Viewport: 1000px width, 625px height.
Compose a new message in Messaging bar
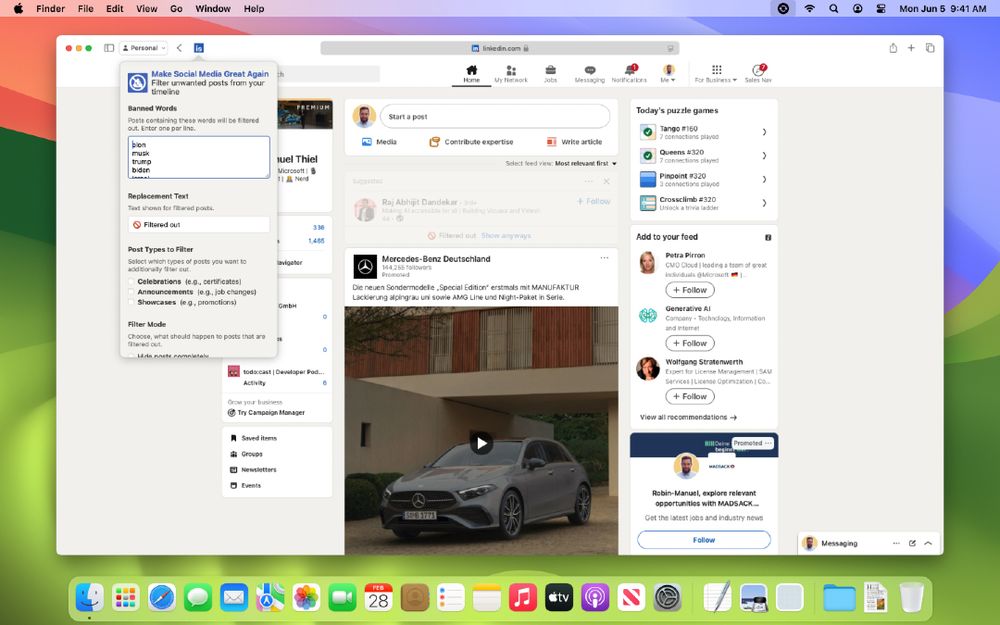pos(912,543)
